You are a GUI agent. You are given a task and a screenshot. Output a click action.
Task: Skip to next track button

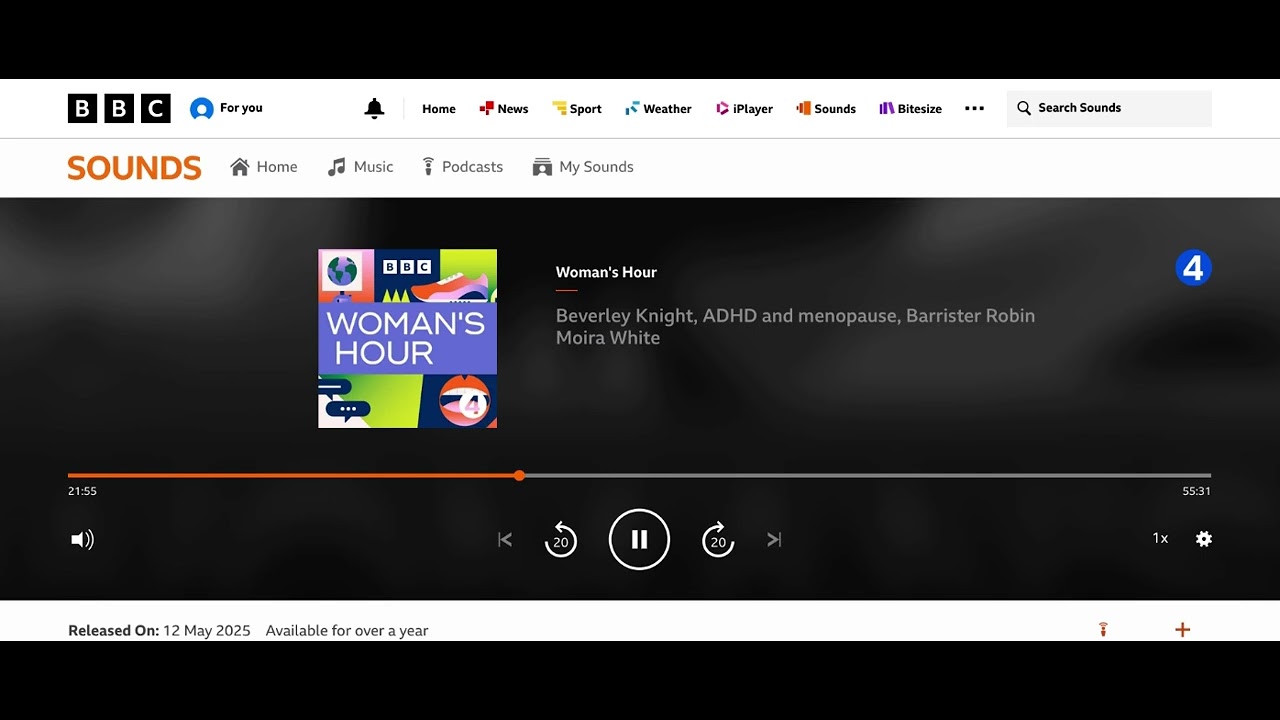pyautogui.click(x=774, y=540)
